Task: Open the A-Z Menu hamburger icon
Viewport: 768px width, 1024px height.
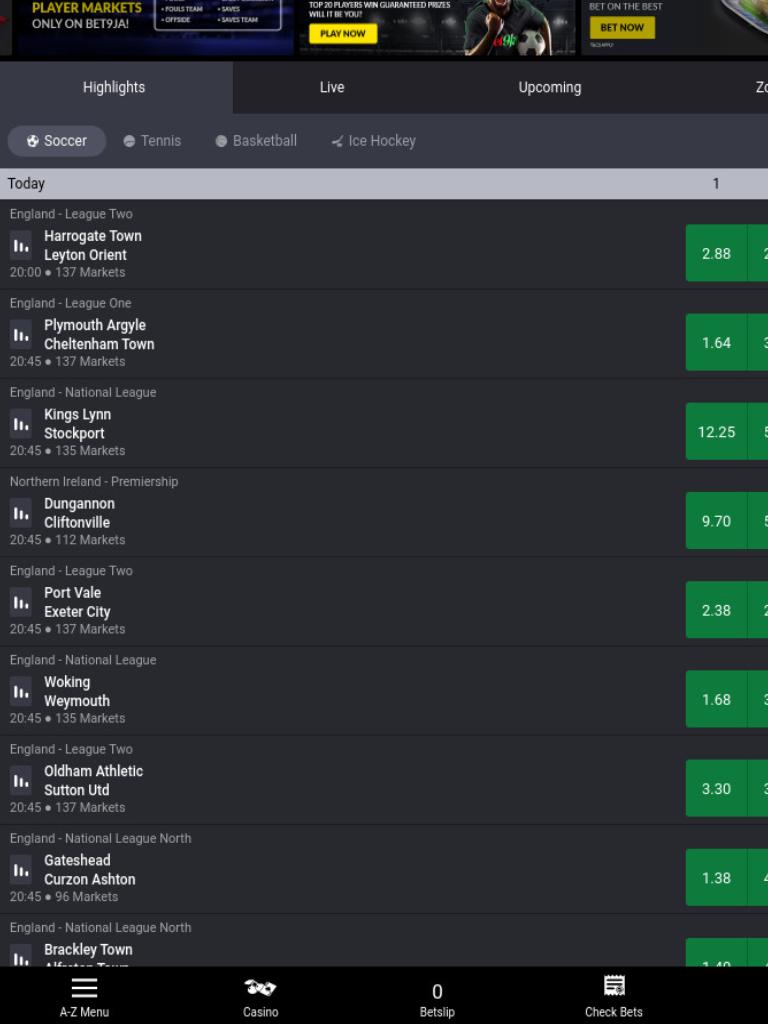Action: [x=84, y=987]
